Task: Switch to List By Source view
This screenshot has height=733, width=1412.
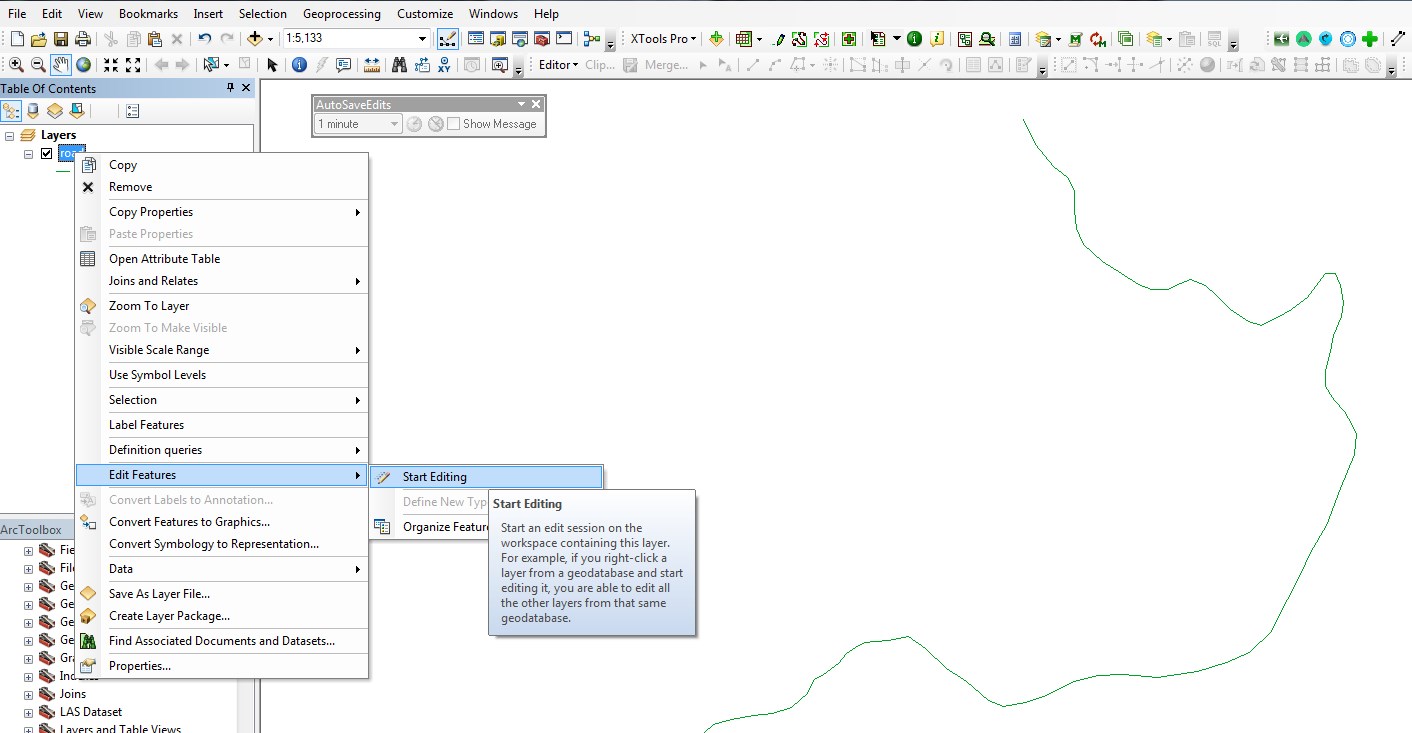Action: click(32, 111)
